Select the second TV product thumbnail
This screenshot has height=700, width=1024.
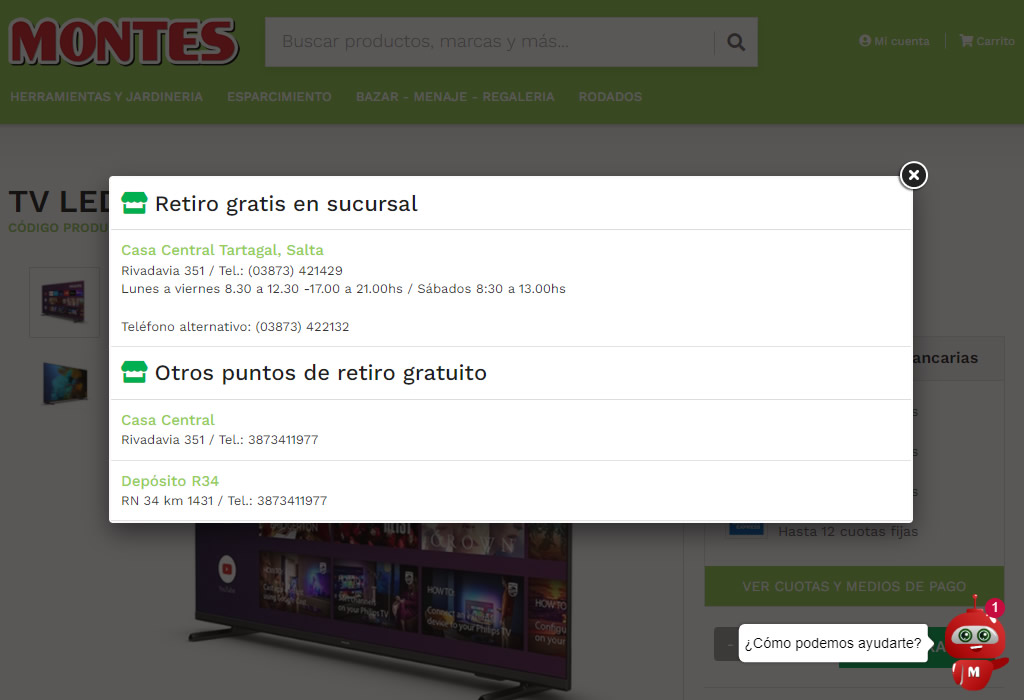pyautogui.click(x=64, y=383)
